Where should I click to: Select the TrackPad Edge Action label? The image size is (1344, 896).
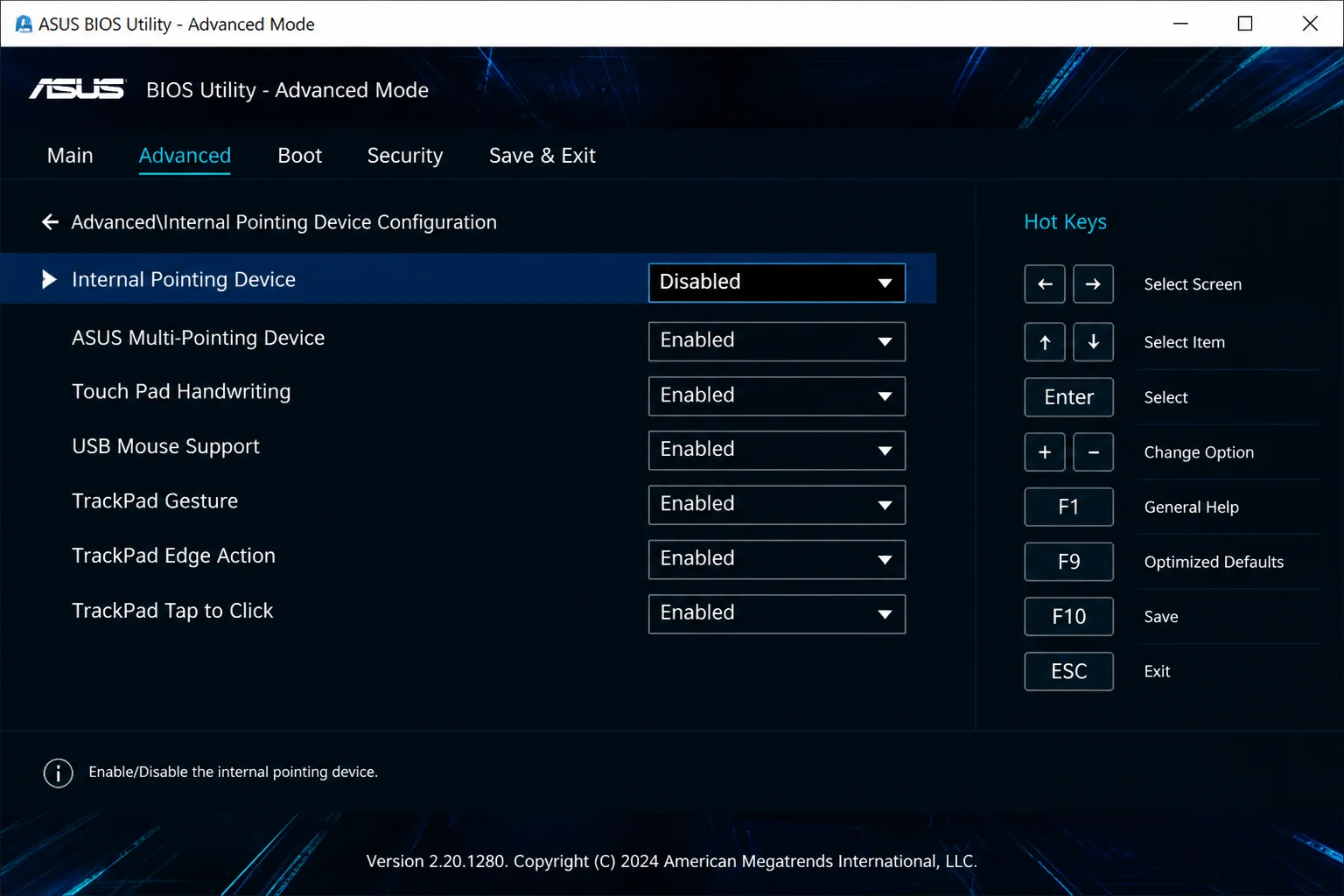click(x=173, y=556)
